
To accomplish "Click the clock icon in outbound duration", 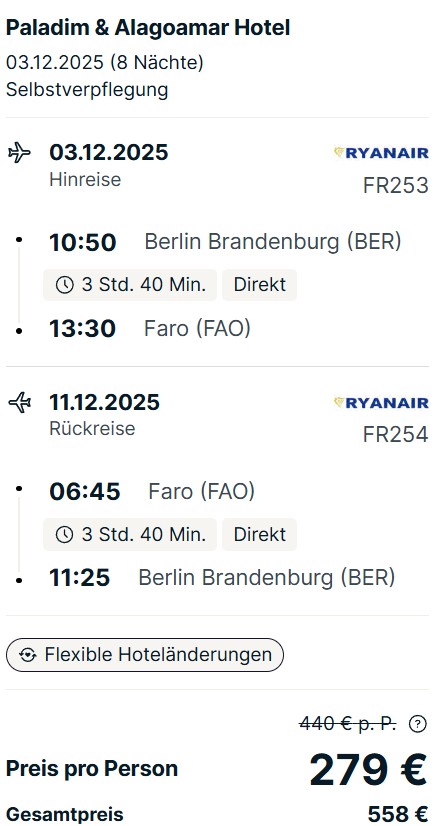I will 64,285.
